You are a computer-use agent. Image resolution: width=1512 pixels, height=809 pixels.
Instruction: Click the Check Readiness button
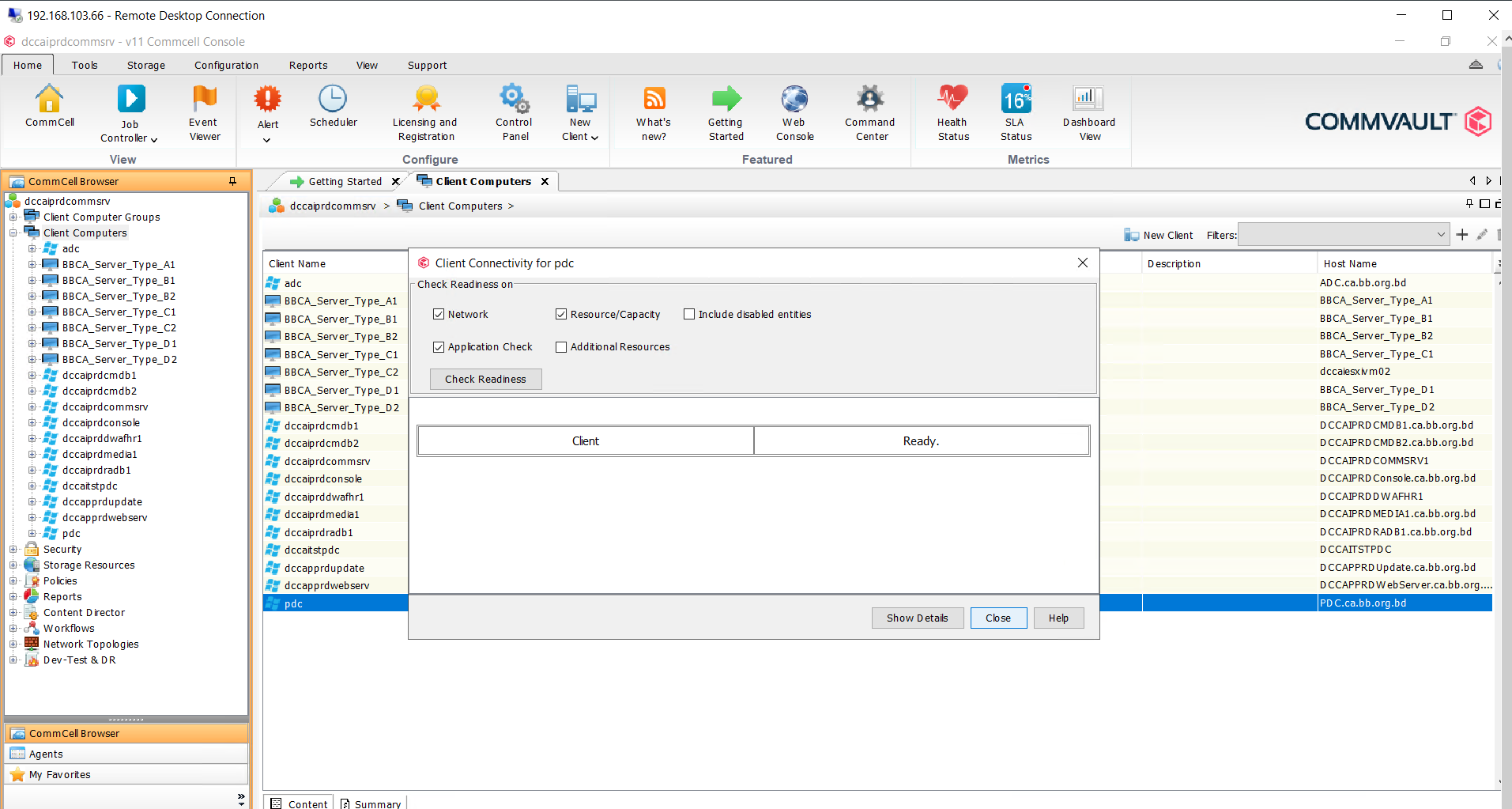(x=485, y=379)
